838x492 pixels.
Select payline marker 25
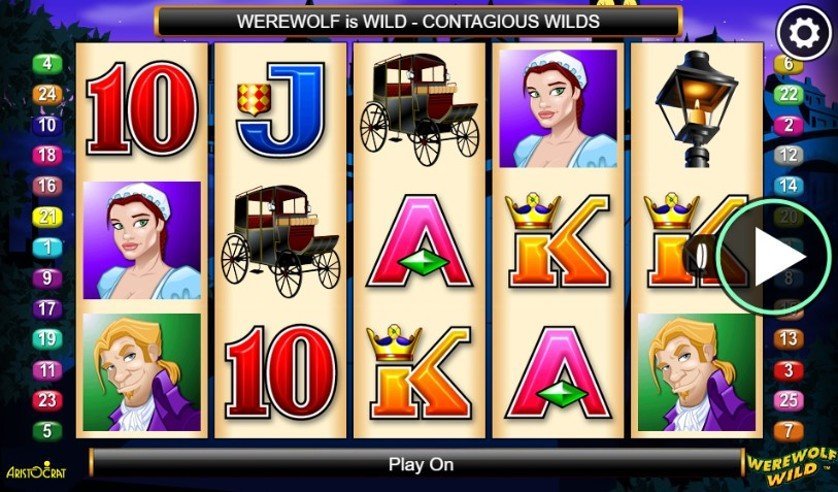788,400
